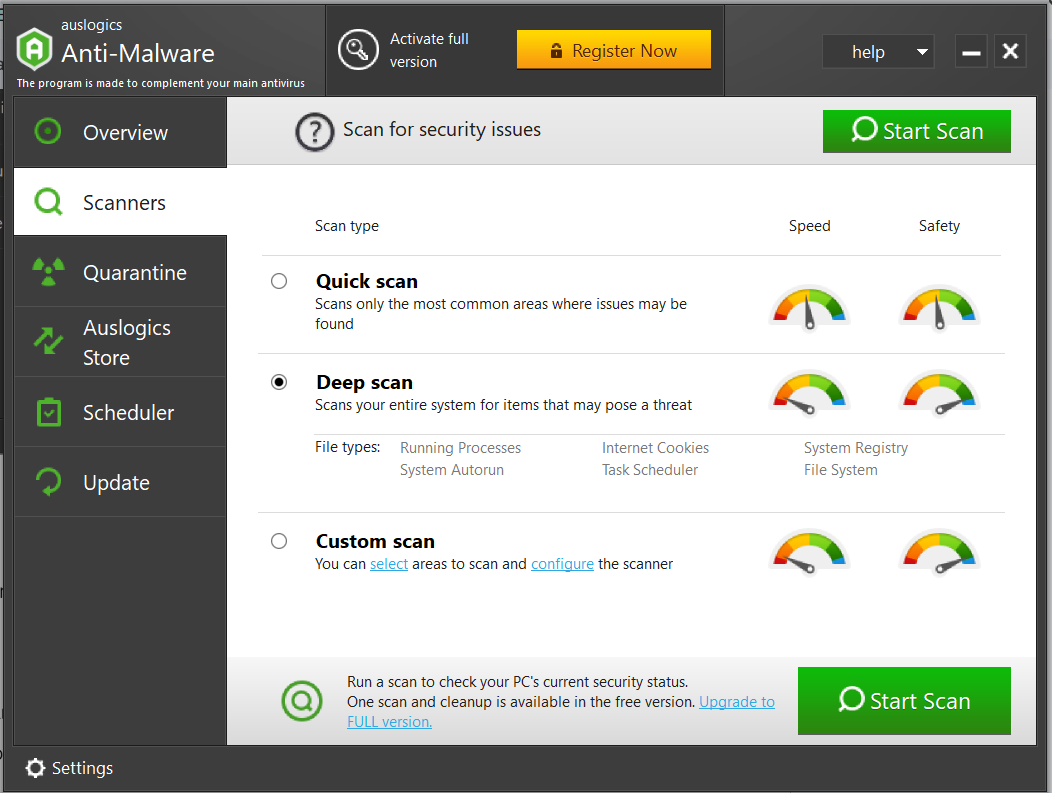Open Scheduler via its calendar icon
Viewport: 1052px width, 793px height.
(x=47, y=411)
